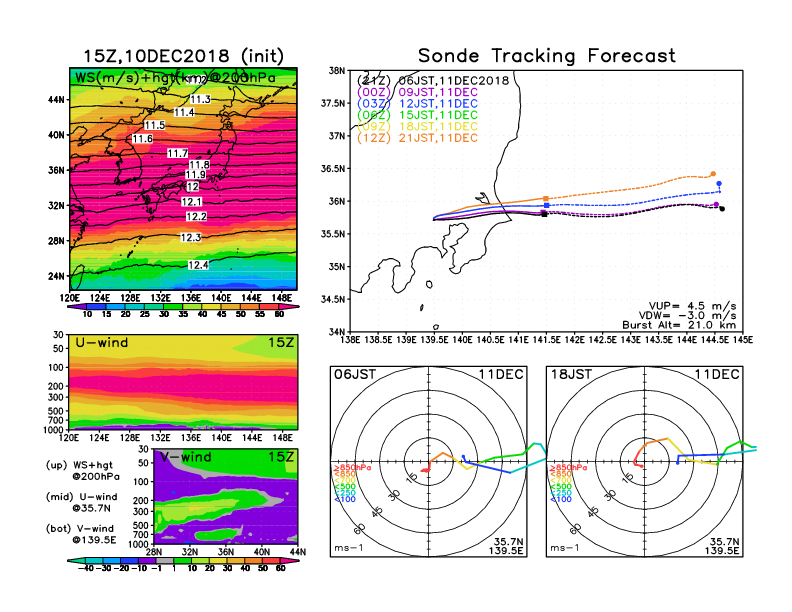This screenshot has width=792, height=612.
Task: Click the "18JST" hodograph title
Action: pos(571,374)
